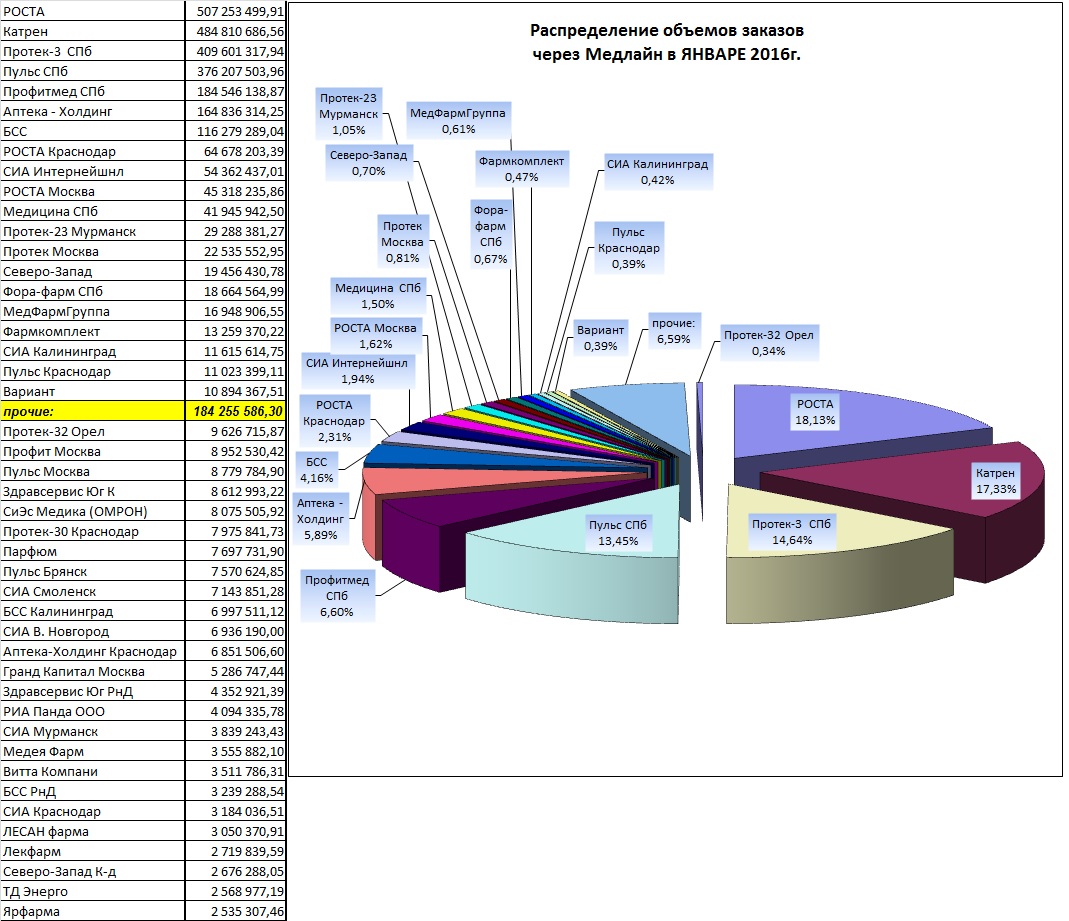Viewport: 1069px width, 921px height.
Task: Select the прочие: 6,59% label
Action: coord(674,331)
